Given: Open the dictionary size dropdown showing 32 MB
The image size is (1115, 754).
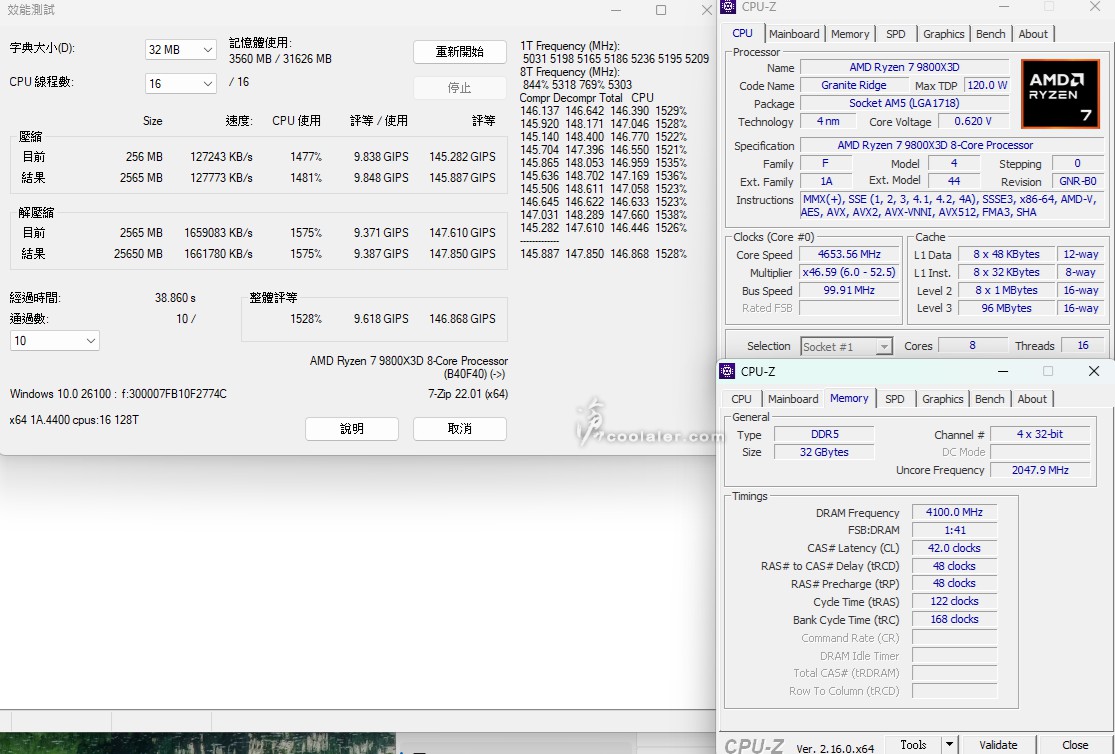Looking at the screenshot, I should pyautogui.click(x=181, y=50).
